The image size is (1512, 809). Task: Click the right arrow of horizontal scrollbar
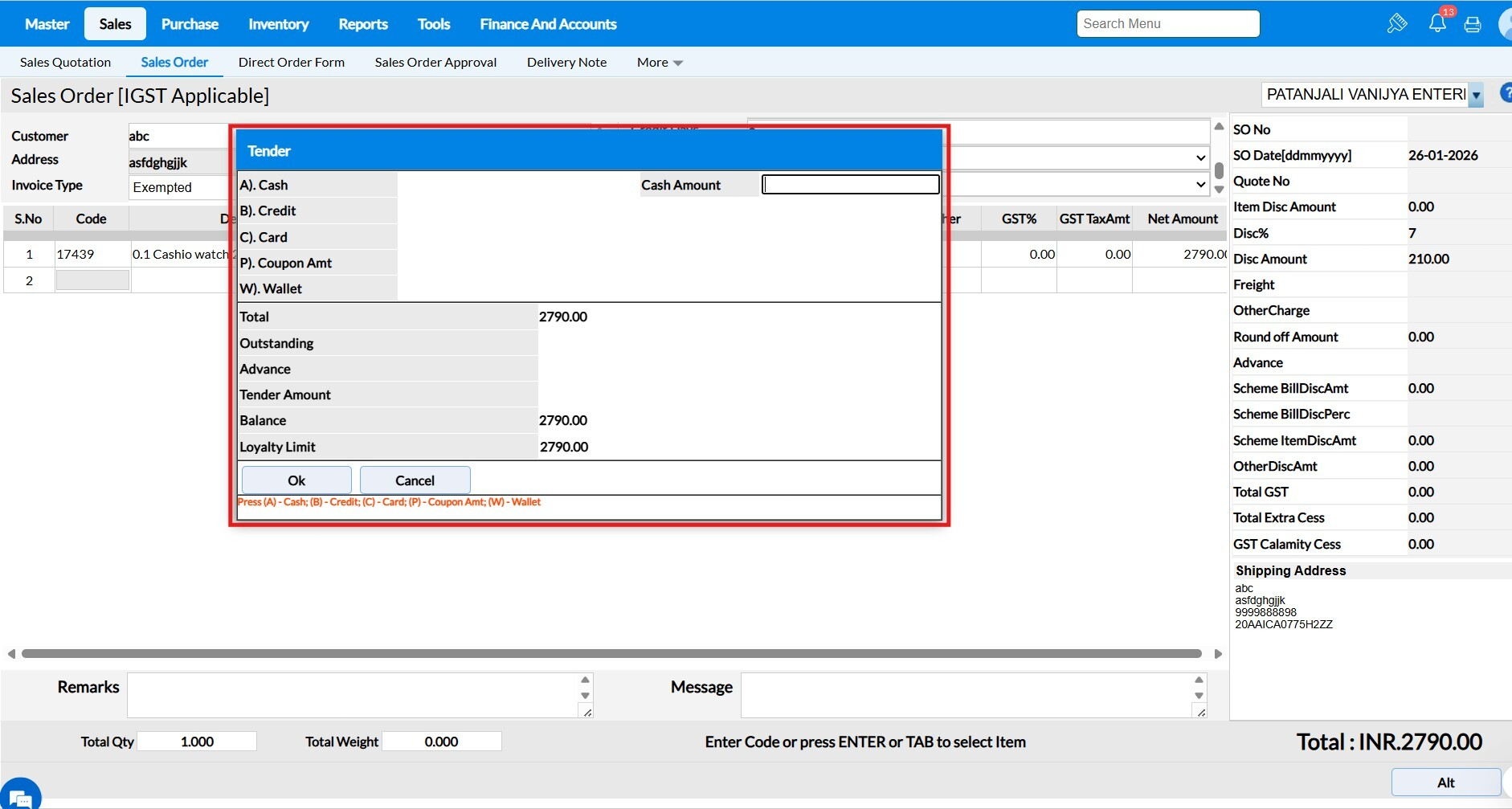[1218, 654]
